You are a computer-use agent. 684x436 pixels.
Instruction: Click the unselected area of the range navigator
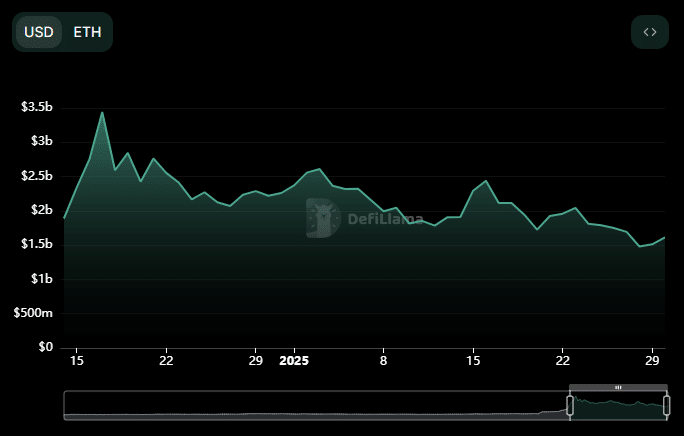click(300, 405)
